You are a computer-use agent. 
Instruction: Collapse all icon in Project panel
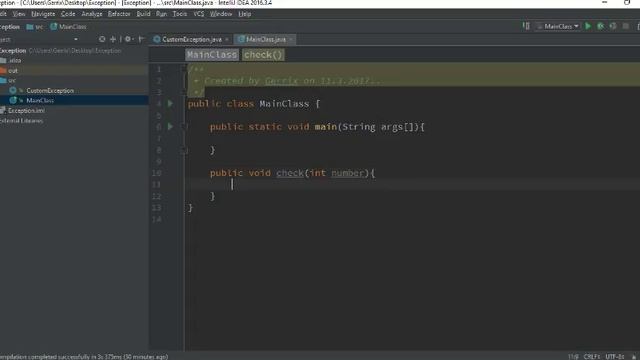click(113, 39)
